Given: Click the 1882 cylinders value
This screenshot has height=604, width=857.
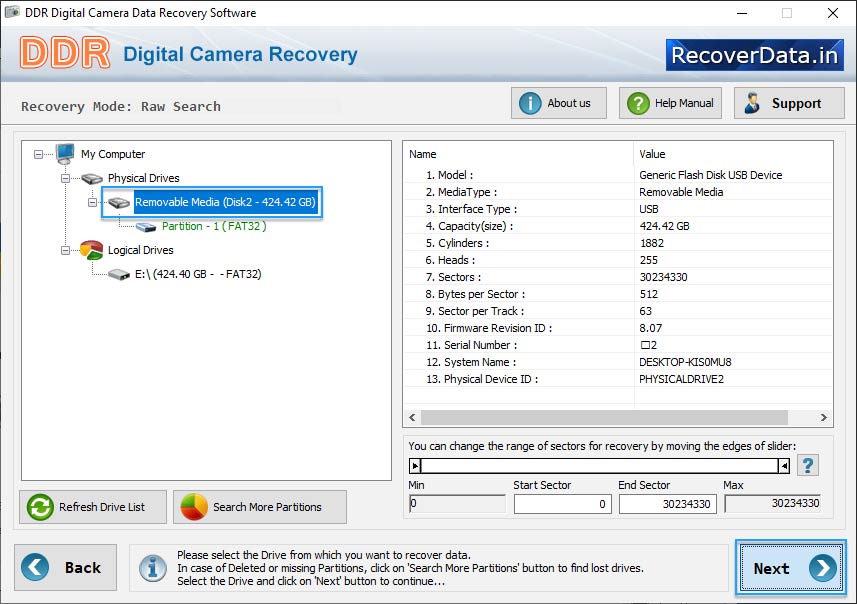Looking at the screenshot, I should pyautogui.click(x=651, y=243).
